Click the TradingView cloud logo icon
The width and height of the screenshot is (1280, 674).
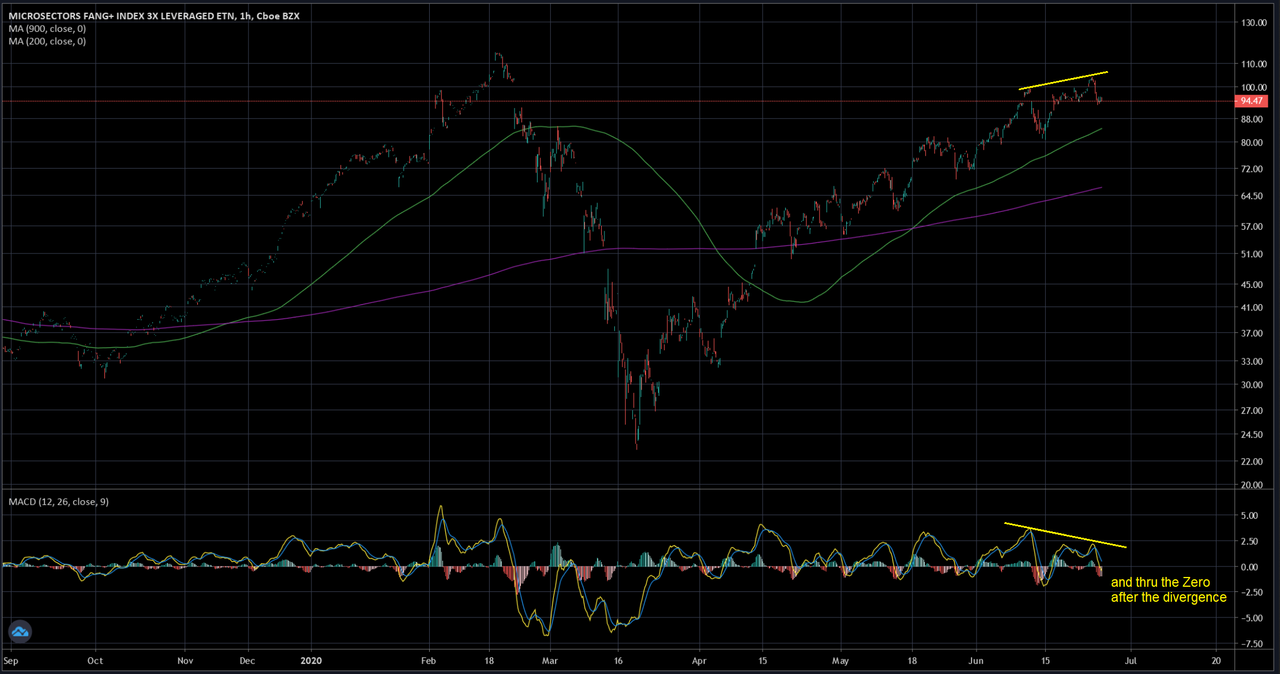(20, 631)
